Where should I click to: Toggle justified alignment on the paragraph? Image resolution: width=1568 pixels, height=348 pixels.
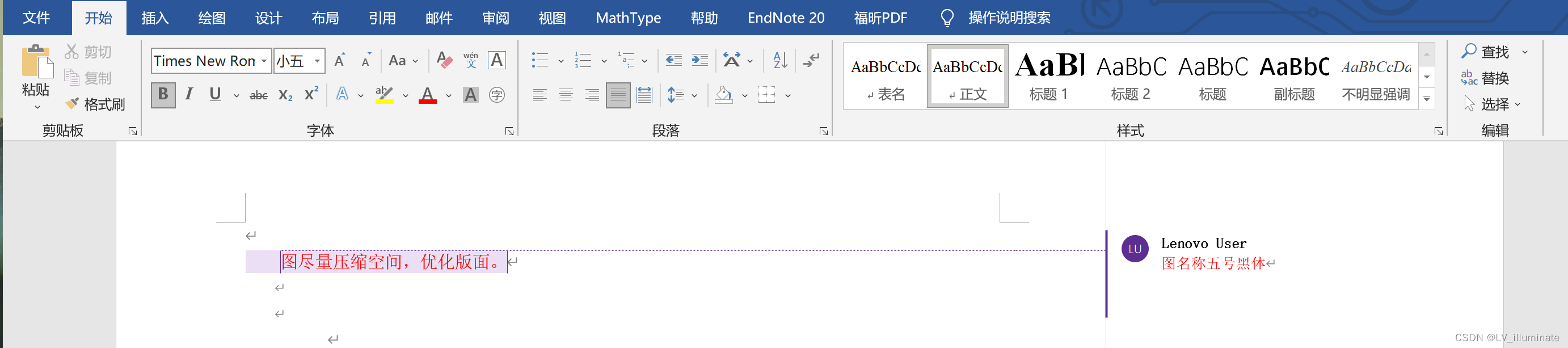618,95
